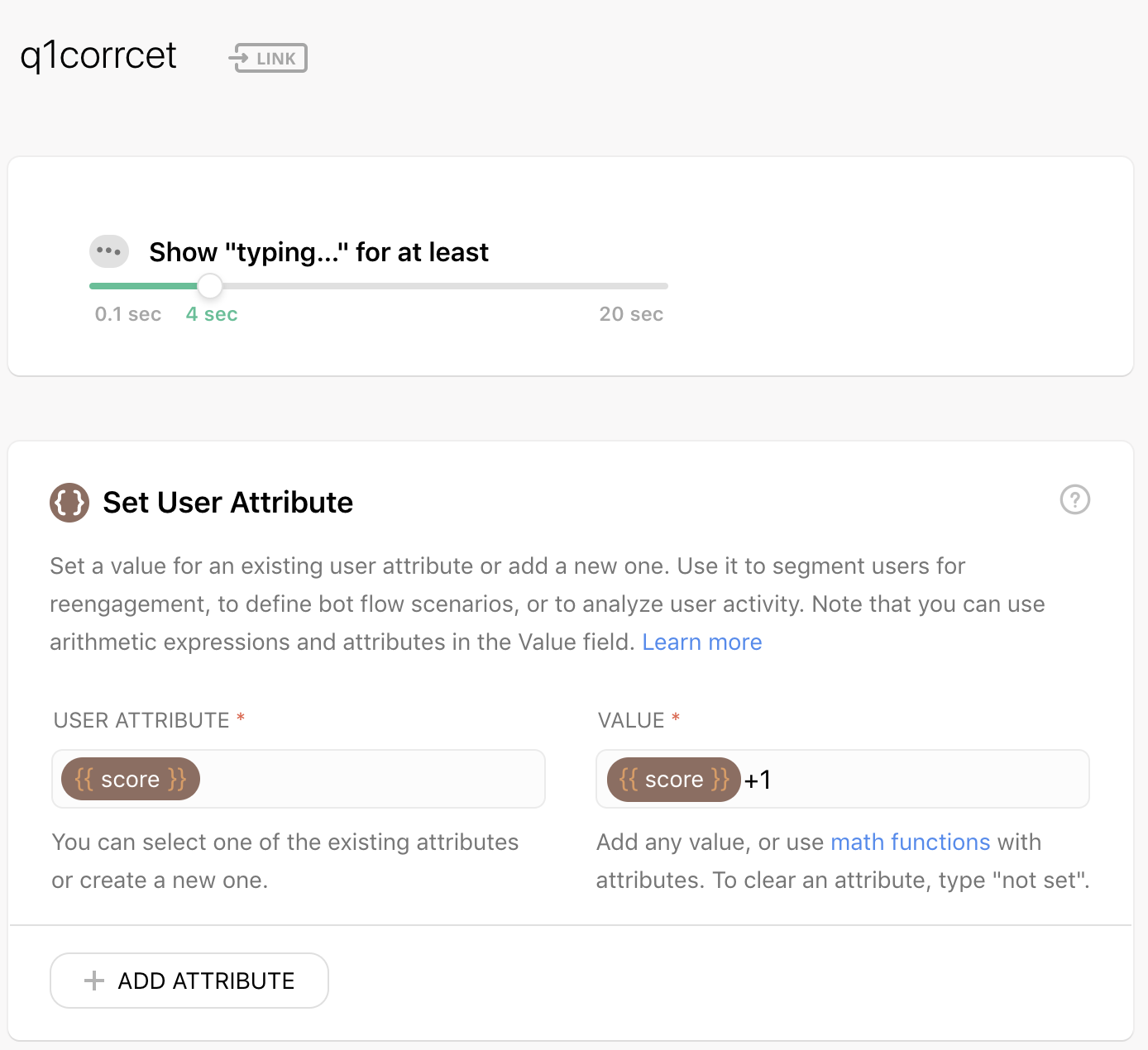Open the math functions link
Screen dimensions: 1148x1050
[911, 842]
